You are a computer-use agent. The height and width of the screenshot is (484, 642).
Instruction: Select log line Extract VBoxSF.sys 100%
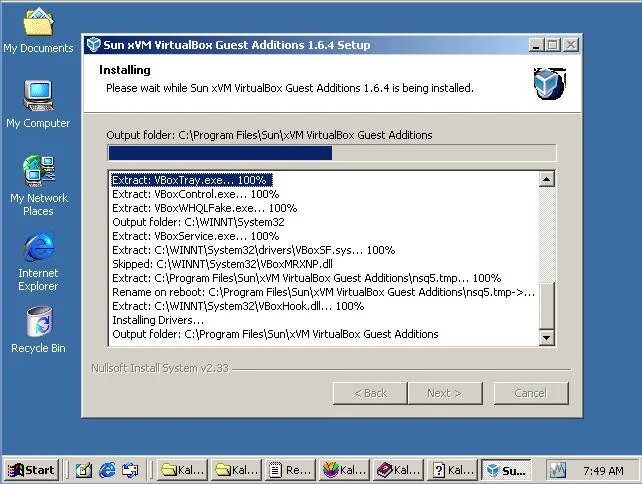point(253,250)
